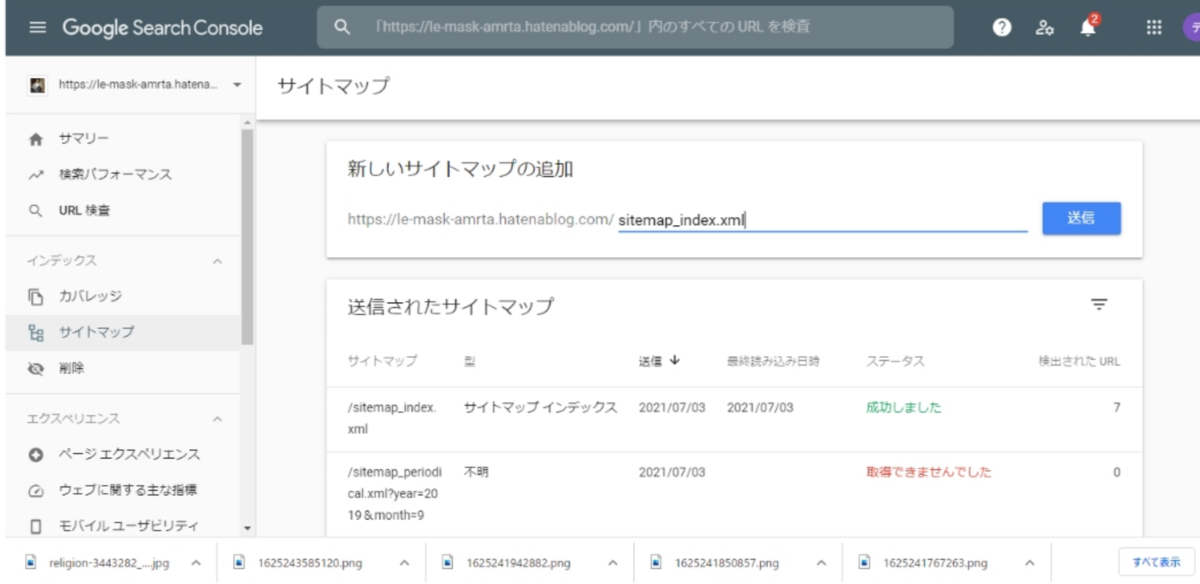Open user and permissions icon
1200x584 pixels.
pyautogui.click(x=1044, y=28)
